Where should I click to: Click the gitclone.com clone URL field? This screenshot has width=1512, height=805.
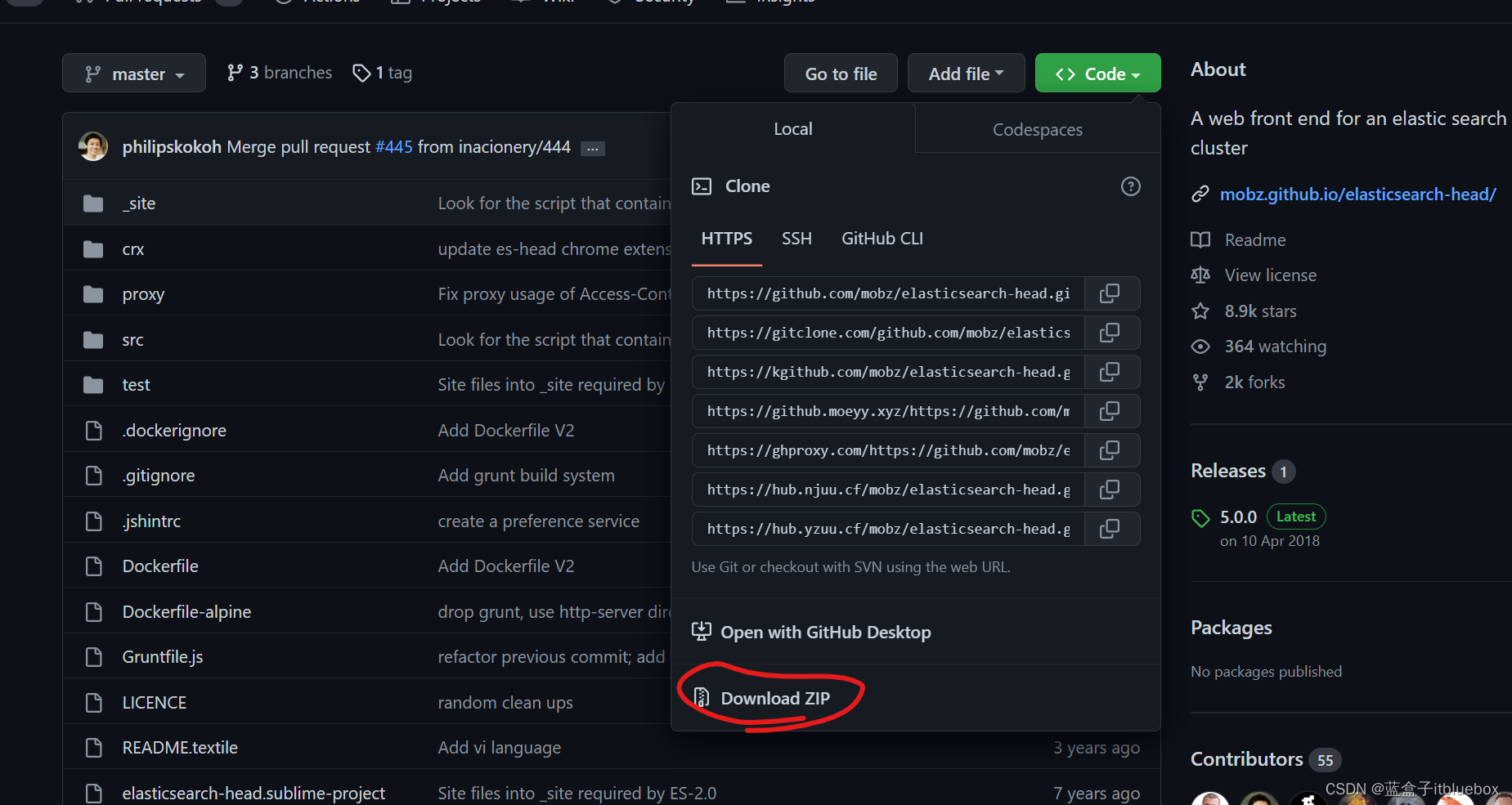click(888, 333)
